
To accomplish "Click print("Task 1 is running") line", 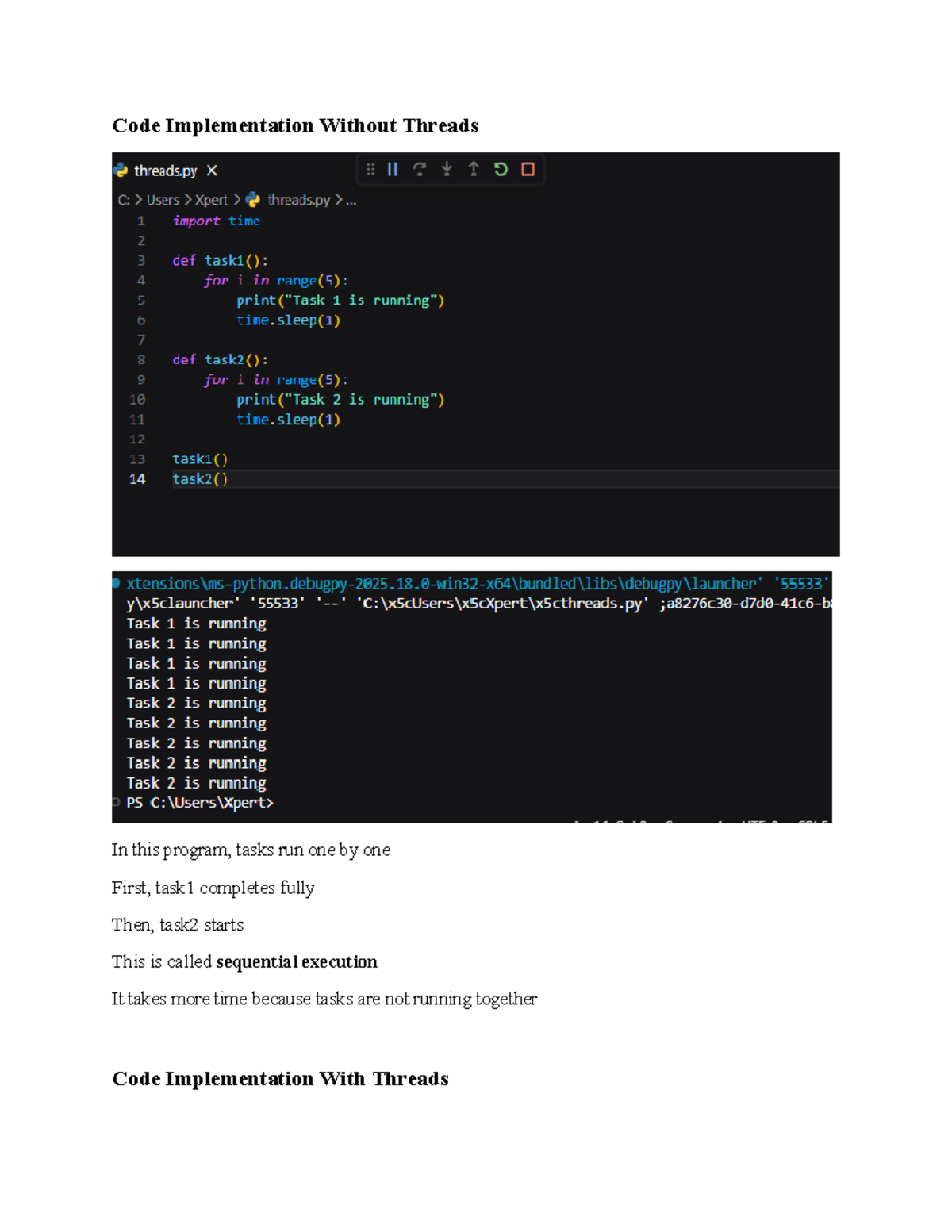I will [340, 301].
